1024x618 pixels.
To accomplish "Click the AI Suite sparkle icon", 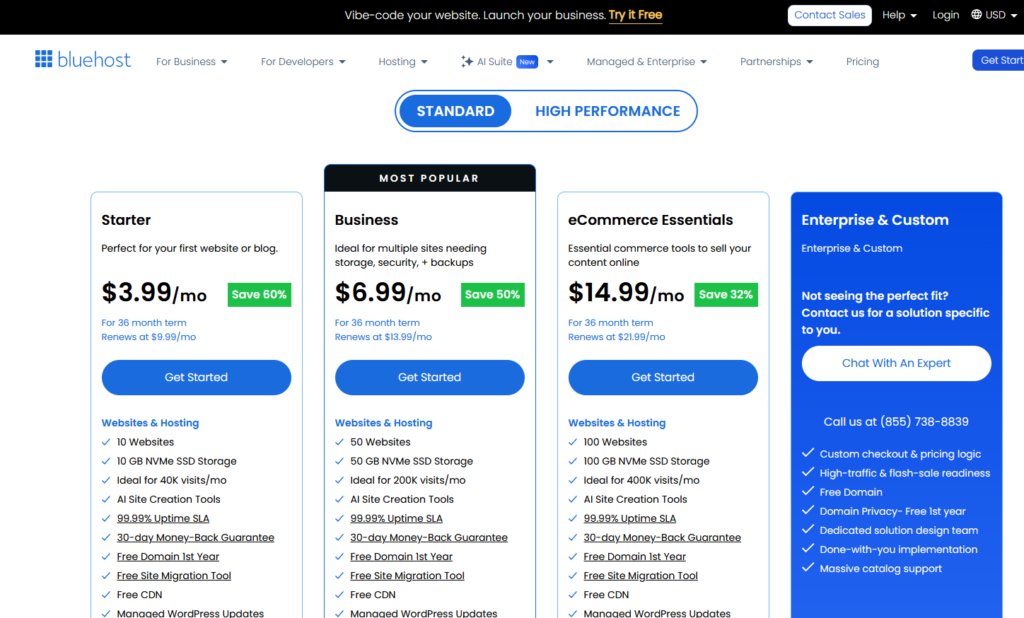I will (467, 61).
